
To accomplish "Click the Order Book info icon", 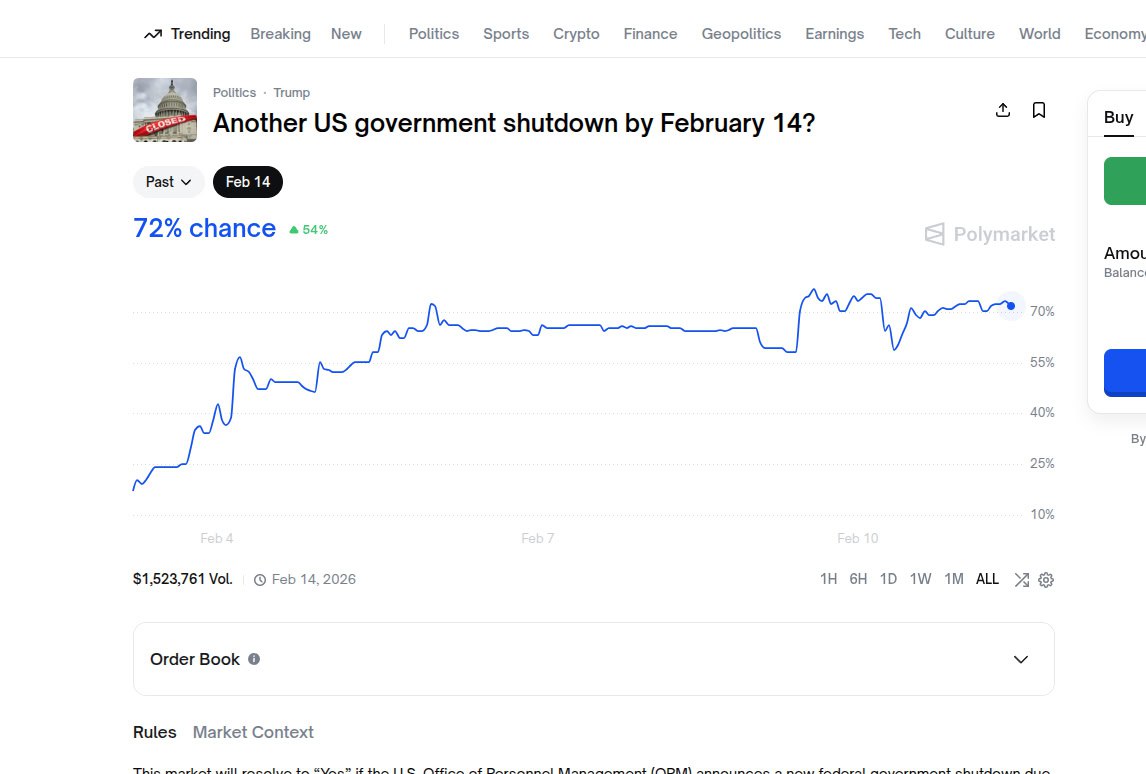I will pyautogui.click(x=254, y=659).
